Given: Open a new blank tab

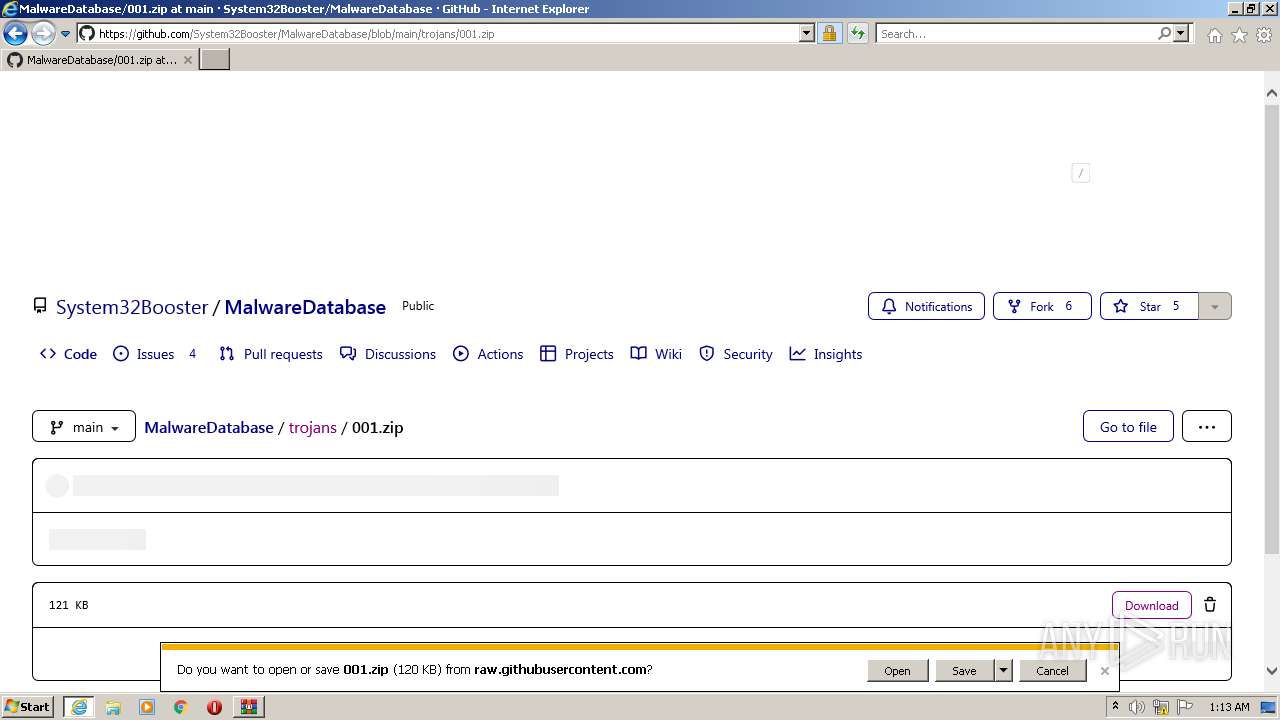Looking at the screenshot, I should (x=215, y=59).
